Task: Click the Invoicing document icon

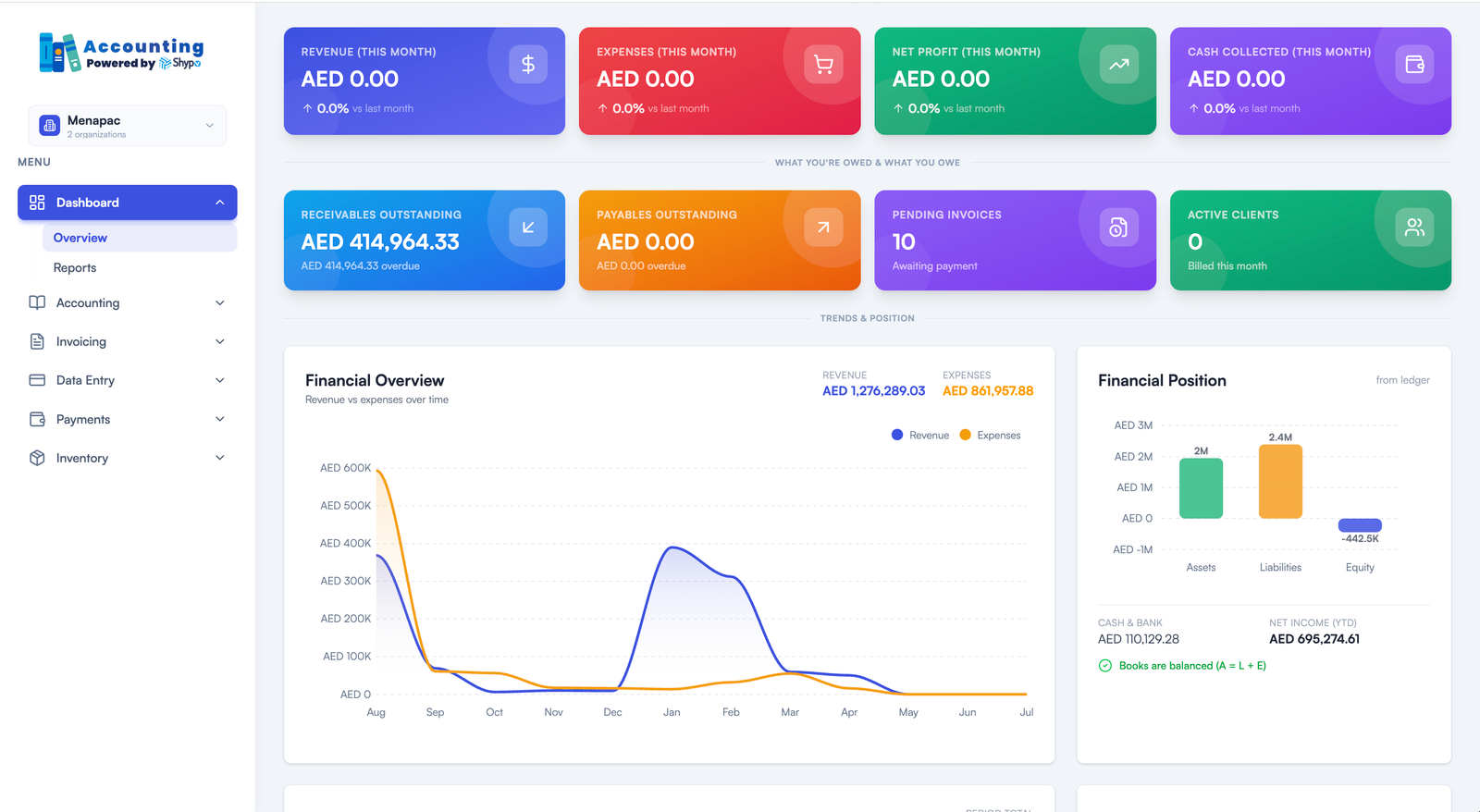Action: [x=37, y=341]
